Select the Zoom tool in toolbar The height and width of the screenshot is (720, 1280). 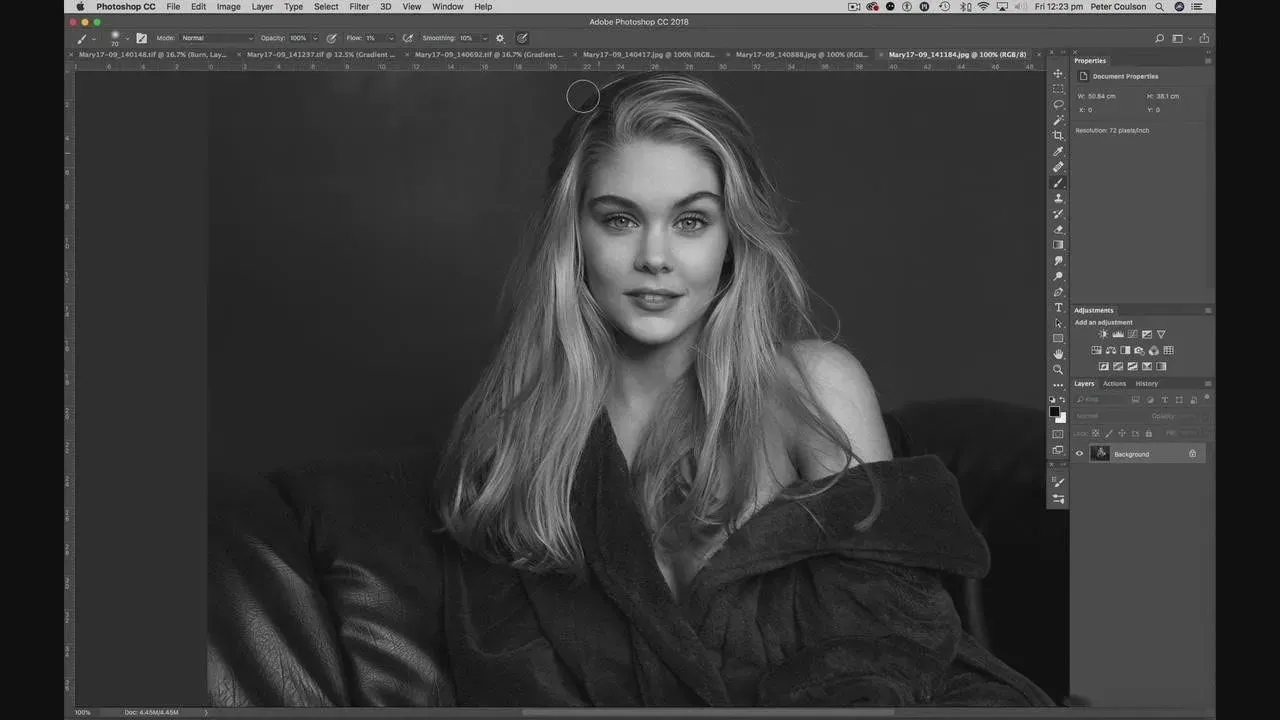coord(1058,370)
